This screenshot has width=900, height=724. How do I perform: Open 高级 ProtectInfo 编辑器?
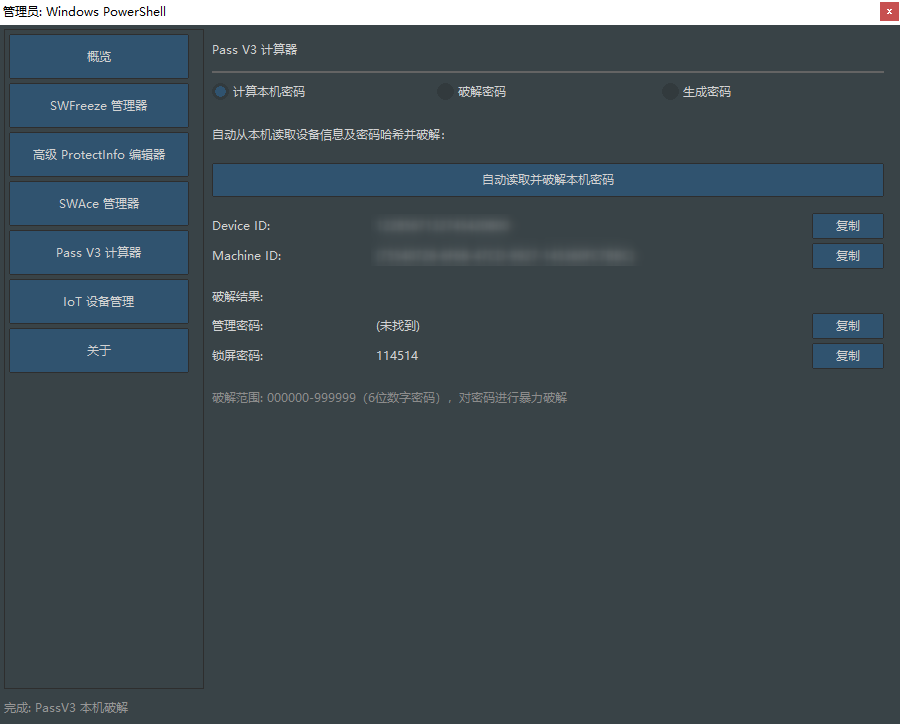(99, 154)
